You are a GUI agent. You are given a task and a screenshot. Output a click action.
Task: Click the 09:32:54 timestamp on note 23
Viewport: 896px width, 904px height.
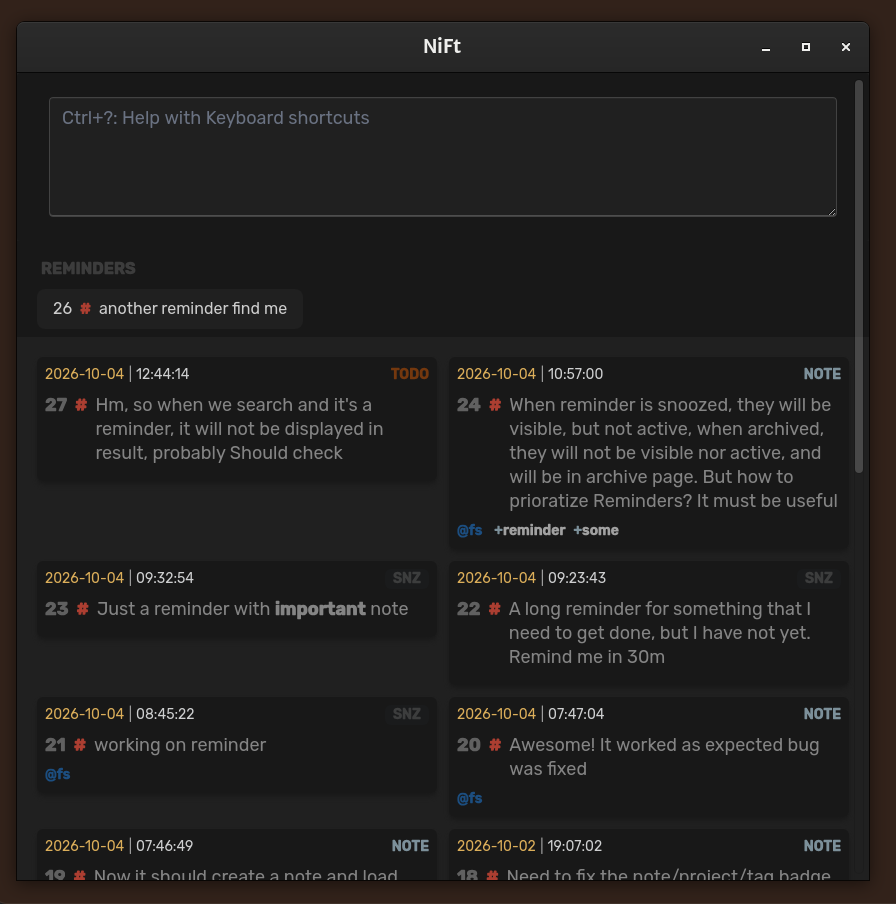165,578
